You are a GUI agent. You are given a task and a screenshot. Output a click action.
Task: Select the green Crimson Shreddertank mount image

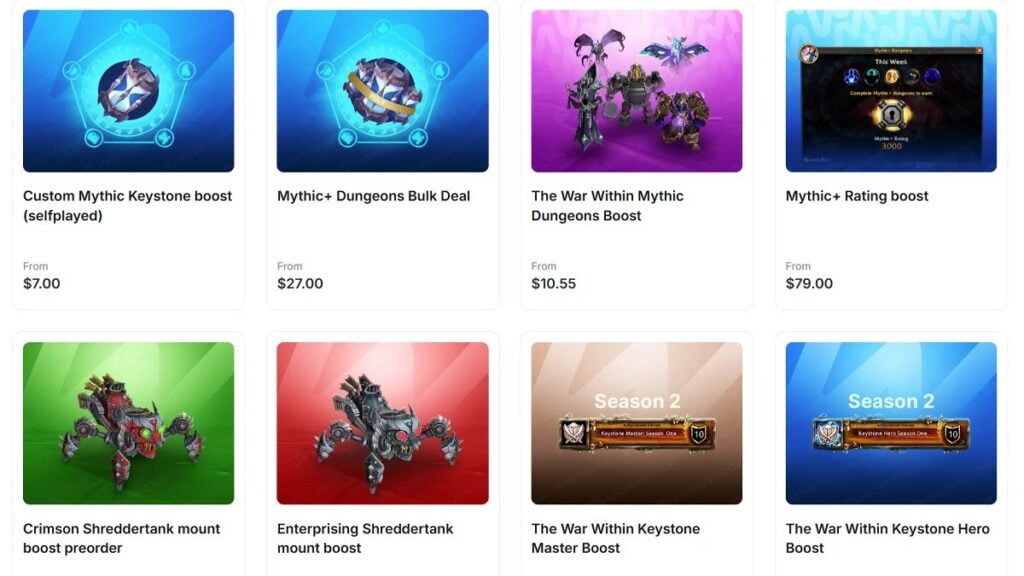coord(129,423)
